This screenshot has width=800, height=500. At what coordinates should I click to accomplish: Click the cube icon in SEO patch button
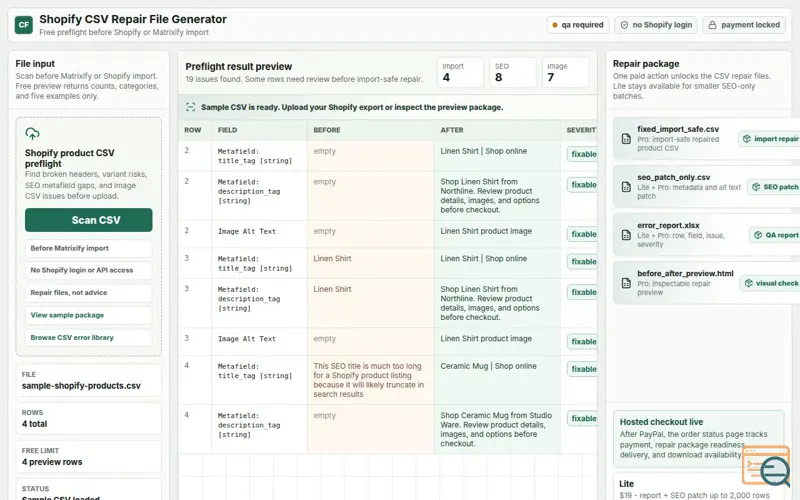[x=756, y=187]
